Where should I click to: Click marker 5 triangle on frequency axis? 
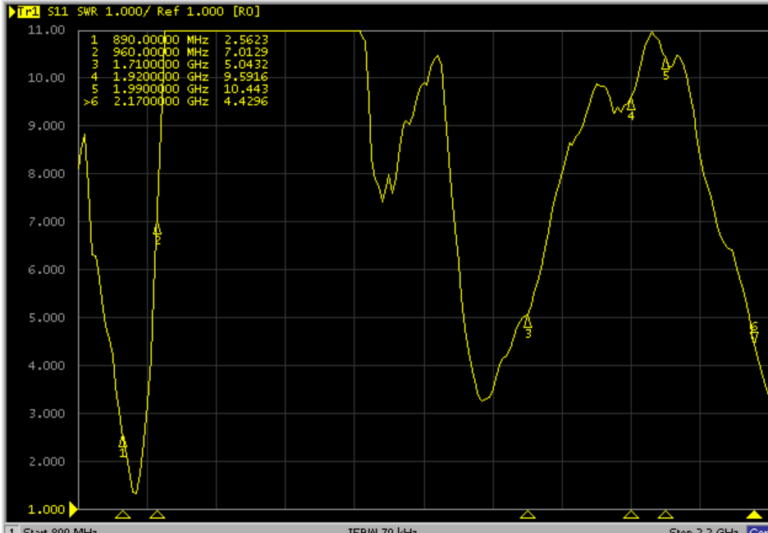pyautogui.click(x=665, y=514)
